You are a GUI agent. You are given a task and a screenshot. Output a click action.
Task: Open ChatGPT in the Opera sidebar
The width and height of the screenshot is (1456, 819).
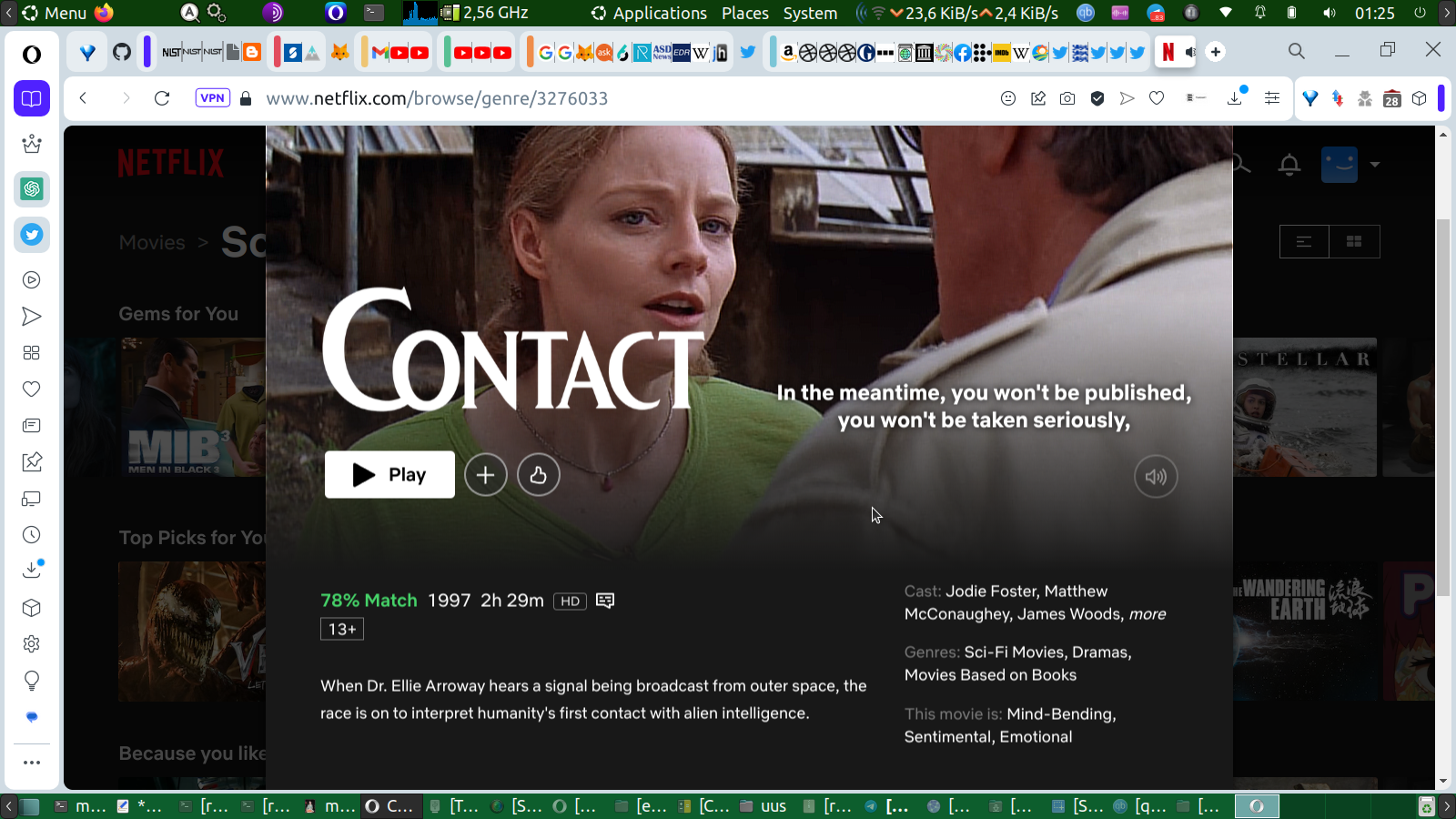click(x=32, y=189)
